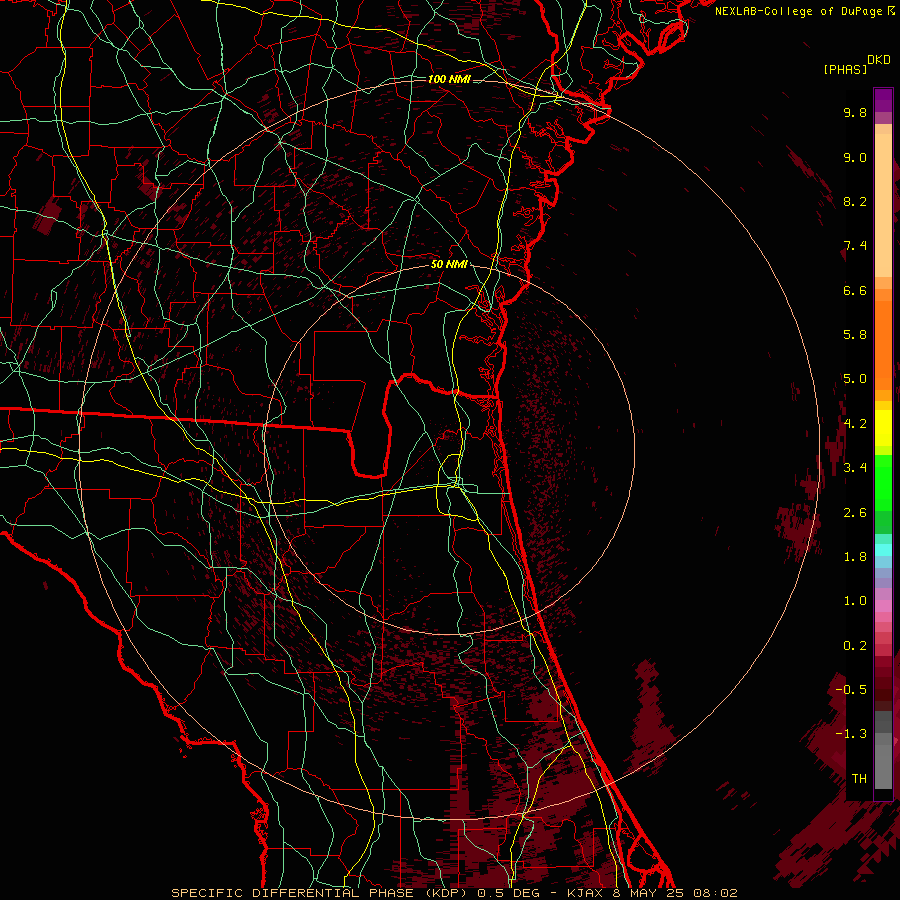The width and height of the screenshot is (900, 900).
Task: Pick the yellow segment of the color bar
Action: (883, 428)
